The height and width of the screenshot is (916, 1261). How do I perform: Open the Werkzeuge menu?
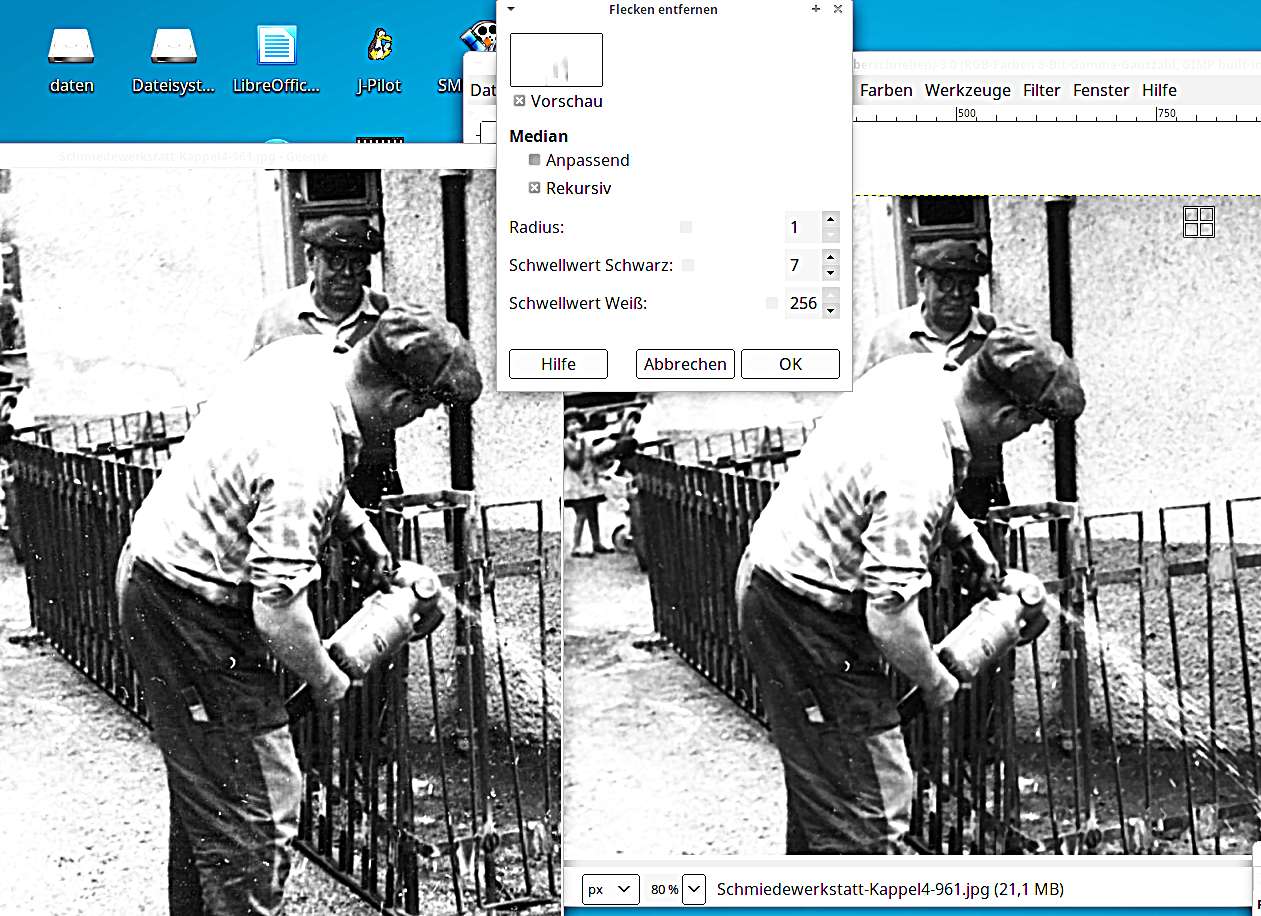click(x=967, y=90)
